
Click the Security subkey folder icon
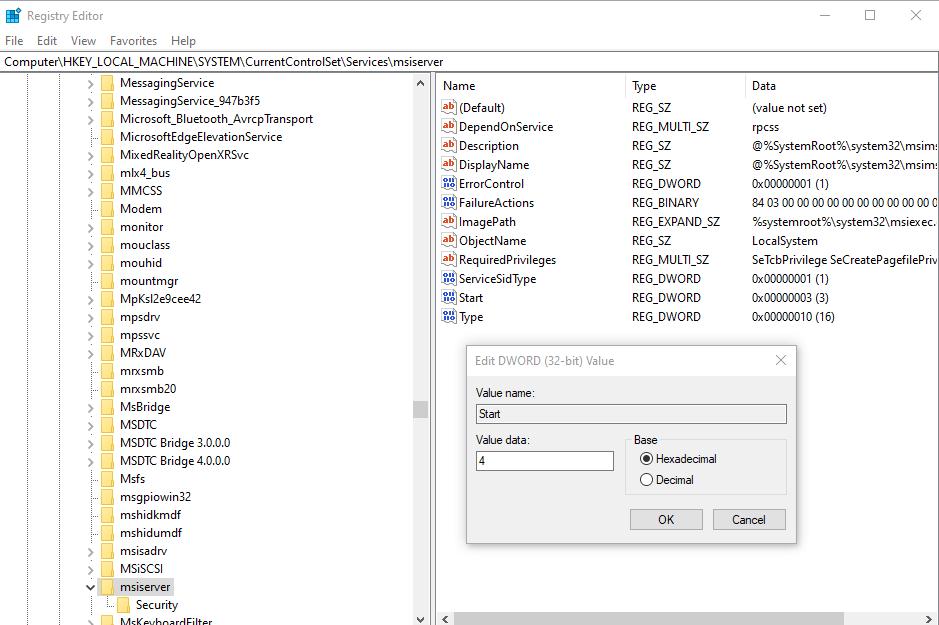123,605
